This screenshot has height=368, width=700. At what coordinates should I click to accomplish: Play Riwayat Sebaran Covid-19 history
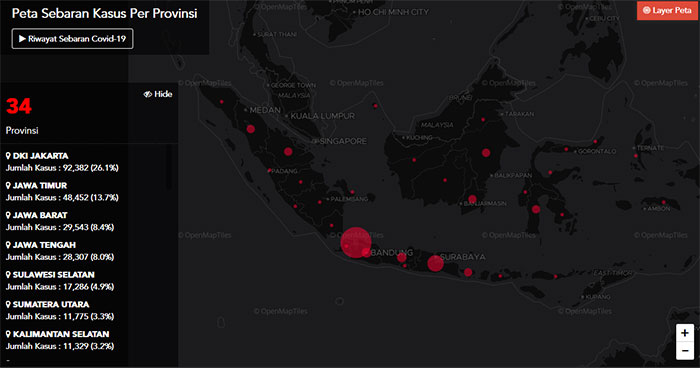72,39
